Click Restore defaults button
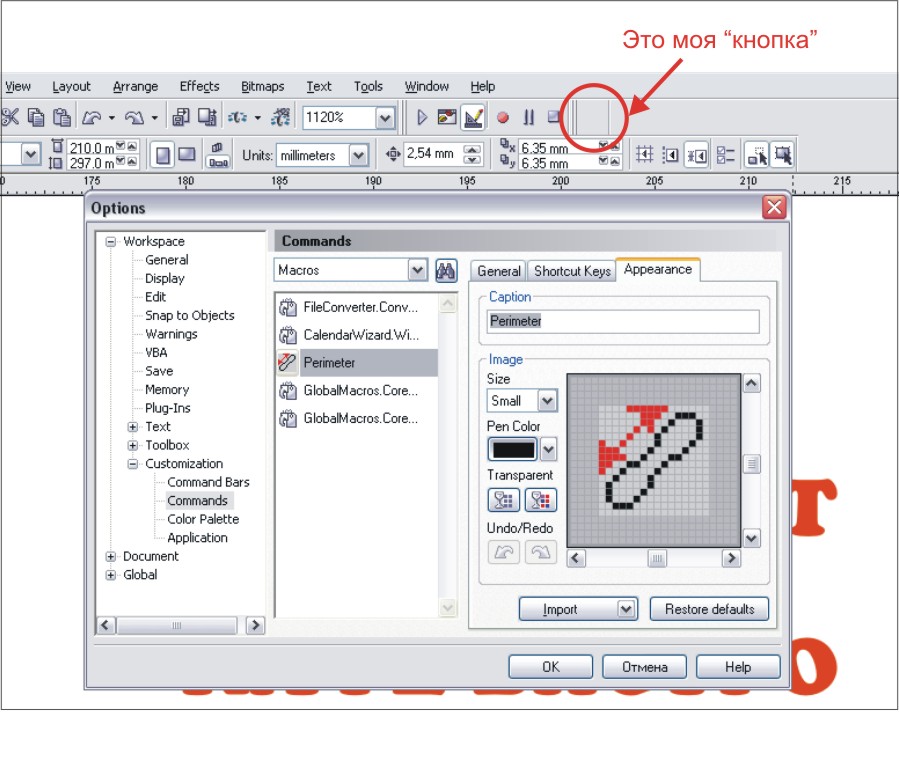 point(709,609)
